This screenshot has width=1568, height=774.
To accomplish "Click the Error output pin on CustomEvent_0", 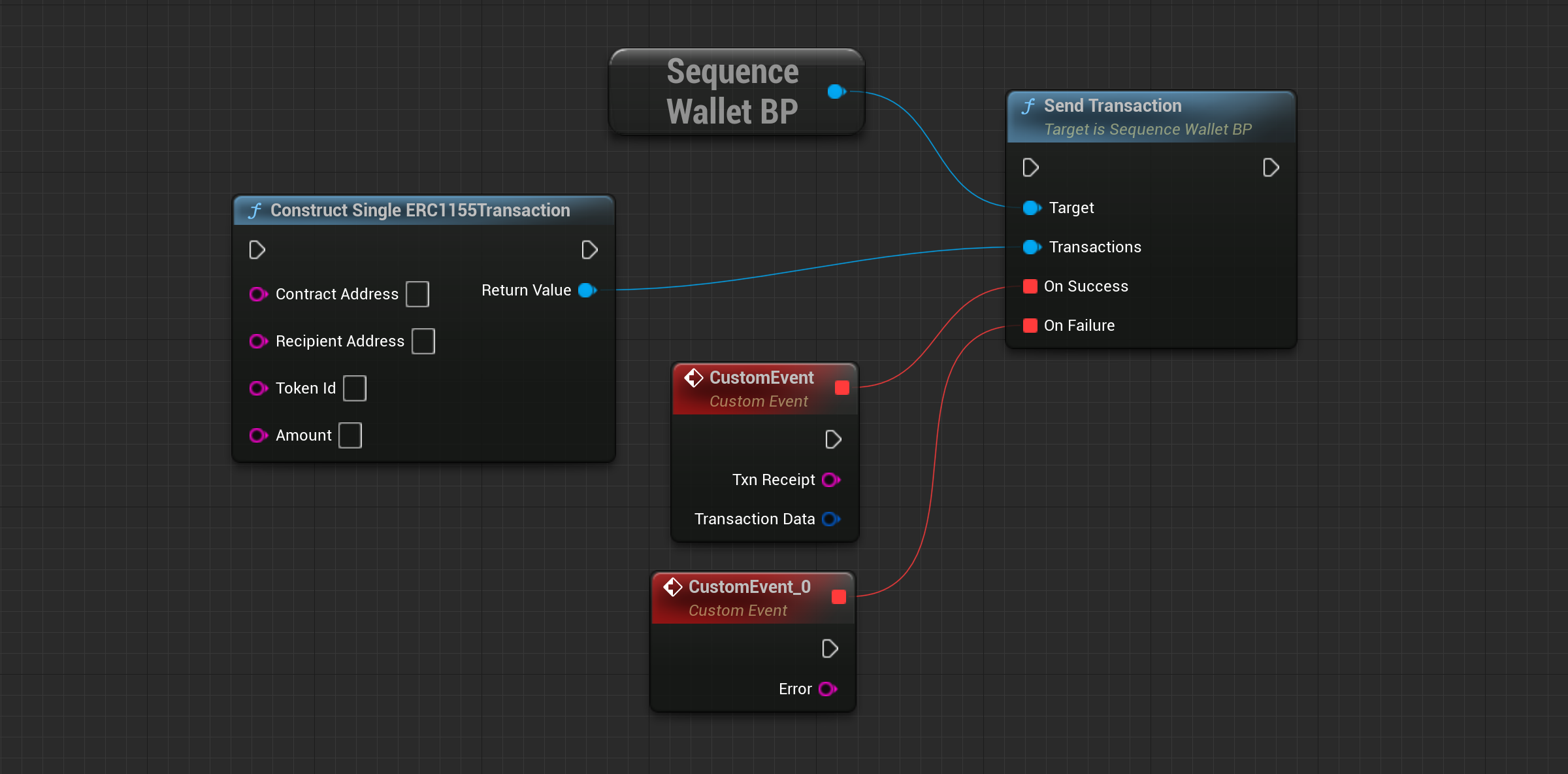I will coord(827,689).
